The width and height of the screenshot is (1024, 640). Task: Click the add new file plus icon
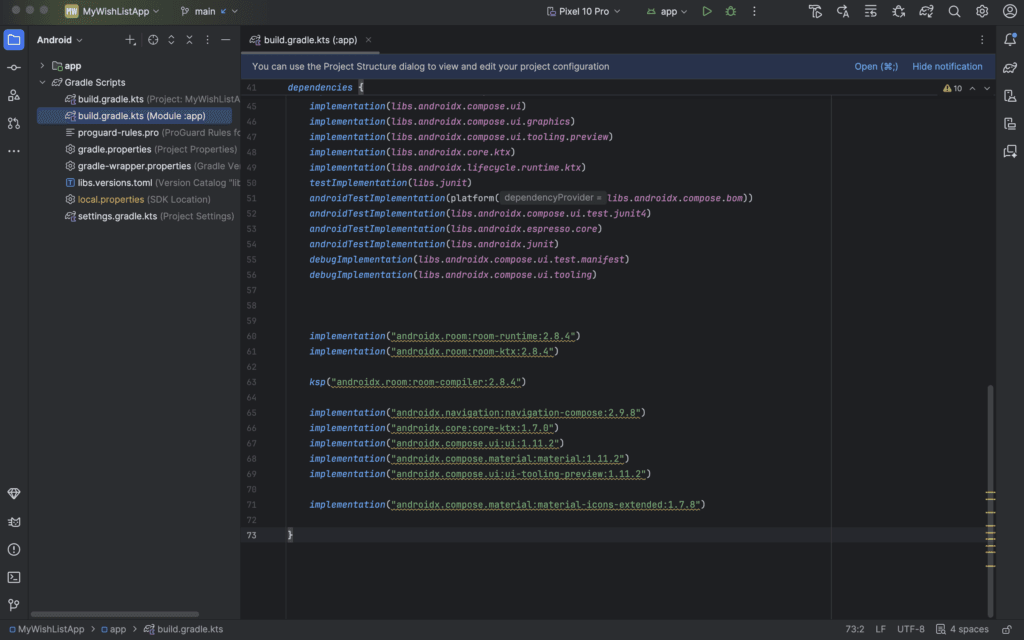(130, 40)
